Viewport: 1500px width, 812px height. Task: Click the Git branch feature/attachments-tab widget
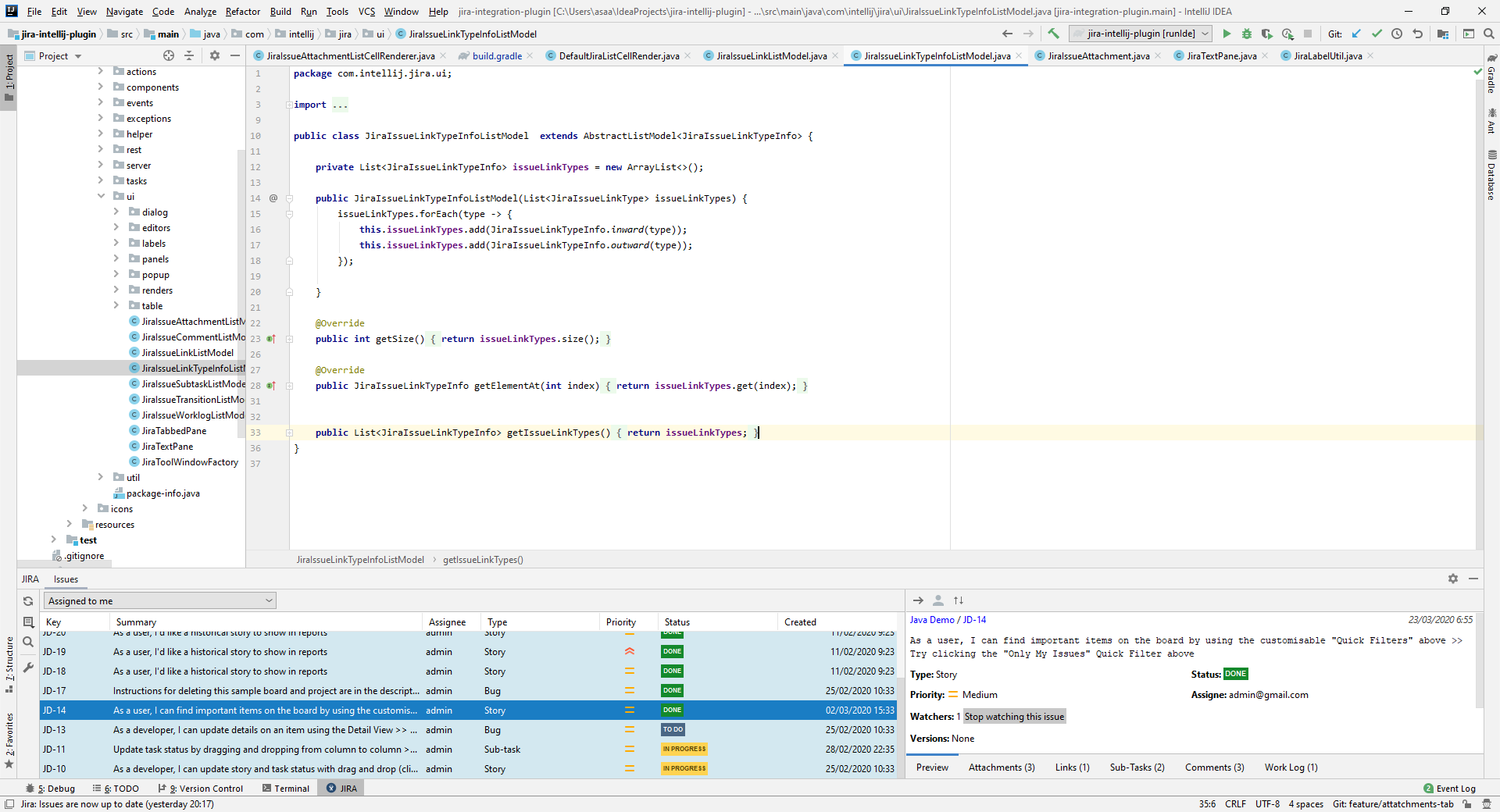coord(1393,804)
